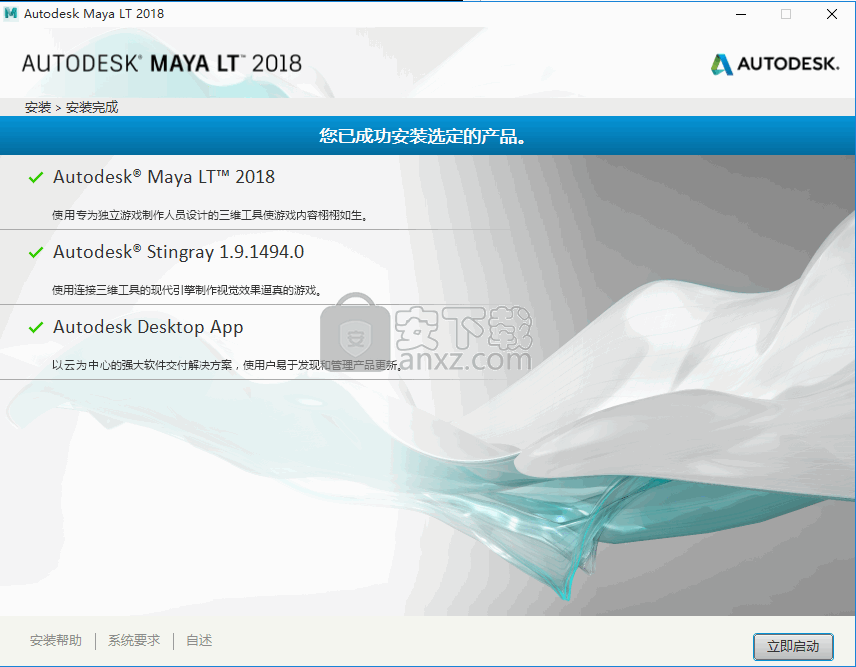Click the disabled maximize window button
This screenshot has width=856, height=667.
tap(786, 14)
